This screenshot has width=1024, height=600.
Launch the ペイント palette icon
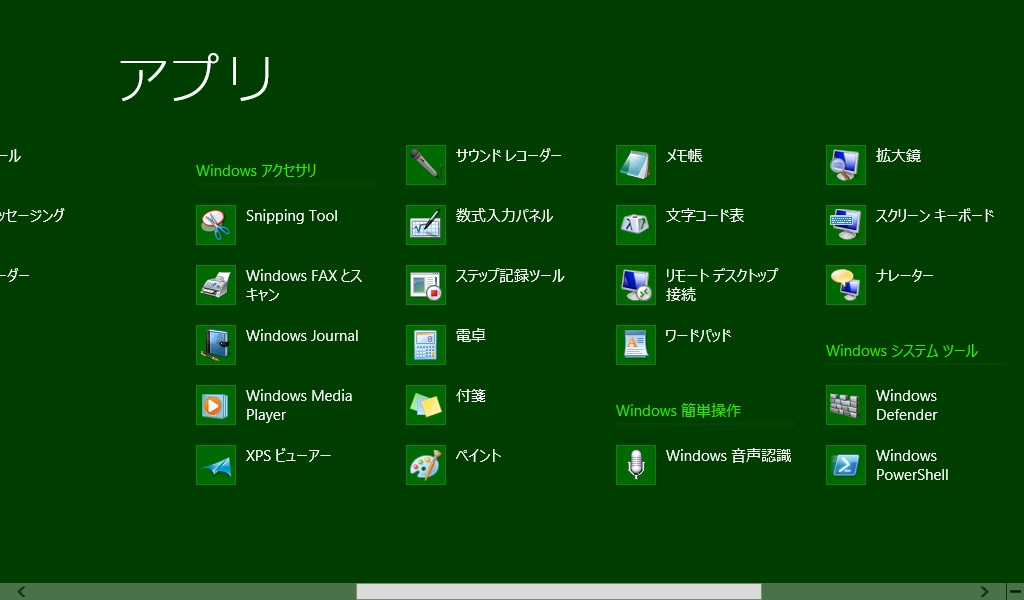pos(426,465)
